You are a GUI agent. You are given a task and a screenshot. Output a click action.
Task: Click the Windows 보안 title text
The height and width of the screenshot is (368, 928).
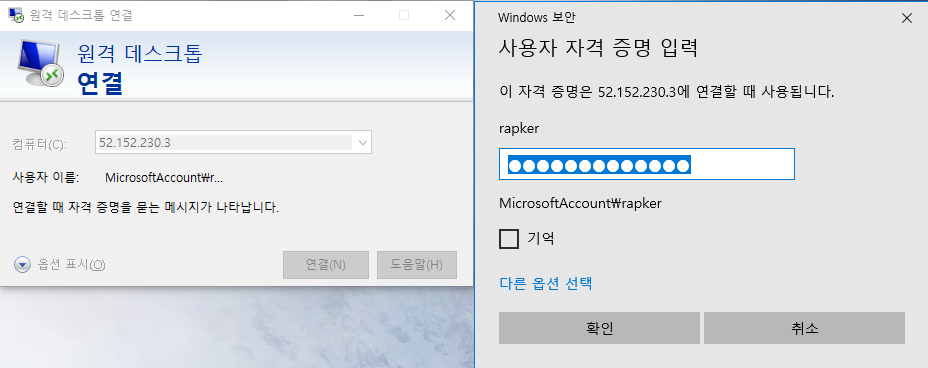point(536,18)
